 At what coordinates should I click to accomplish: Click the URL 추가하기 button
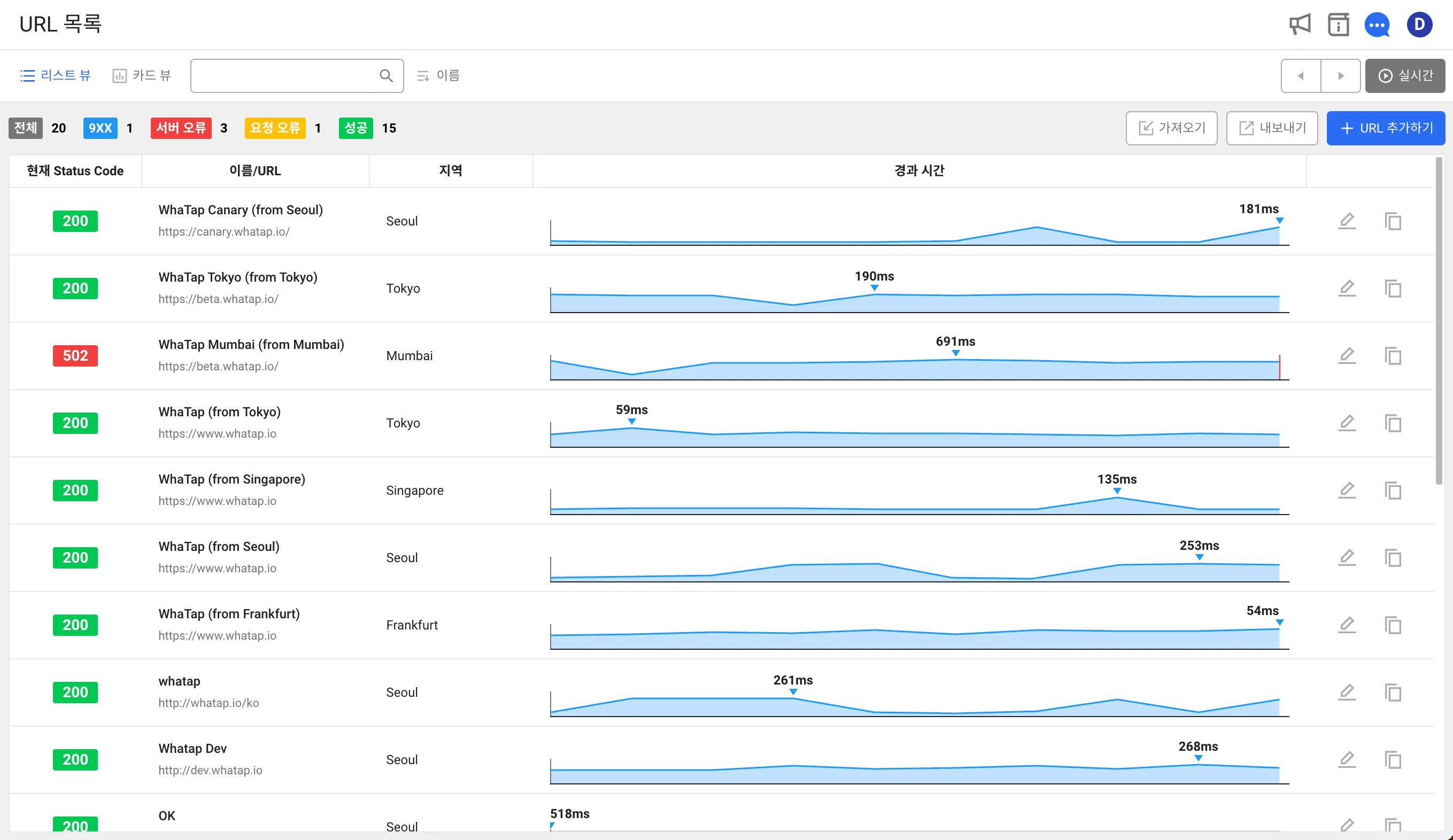click(1386, 128)
